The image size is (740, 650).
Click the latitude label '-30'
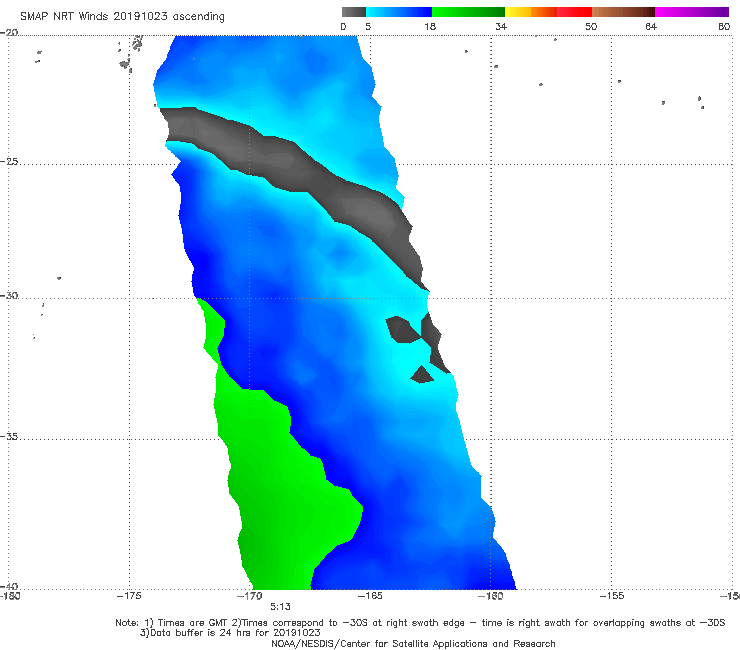tap(9, 295)
